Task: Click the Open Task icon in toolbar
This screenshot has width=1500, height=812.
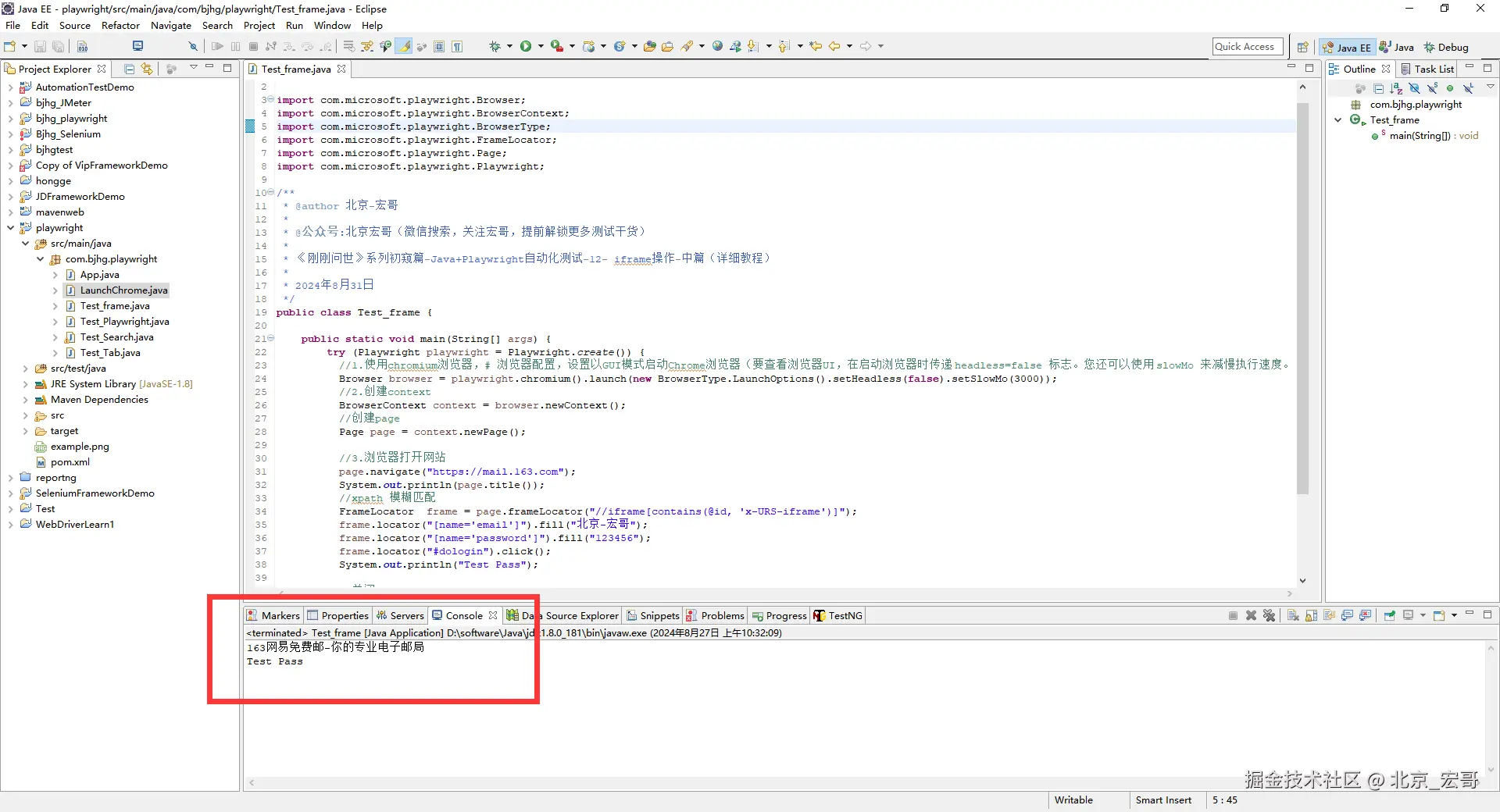Action: tap(667, 46)
